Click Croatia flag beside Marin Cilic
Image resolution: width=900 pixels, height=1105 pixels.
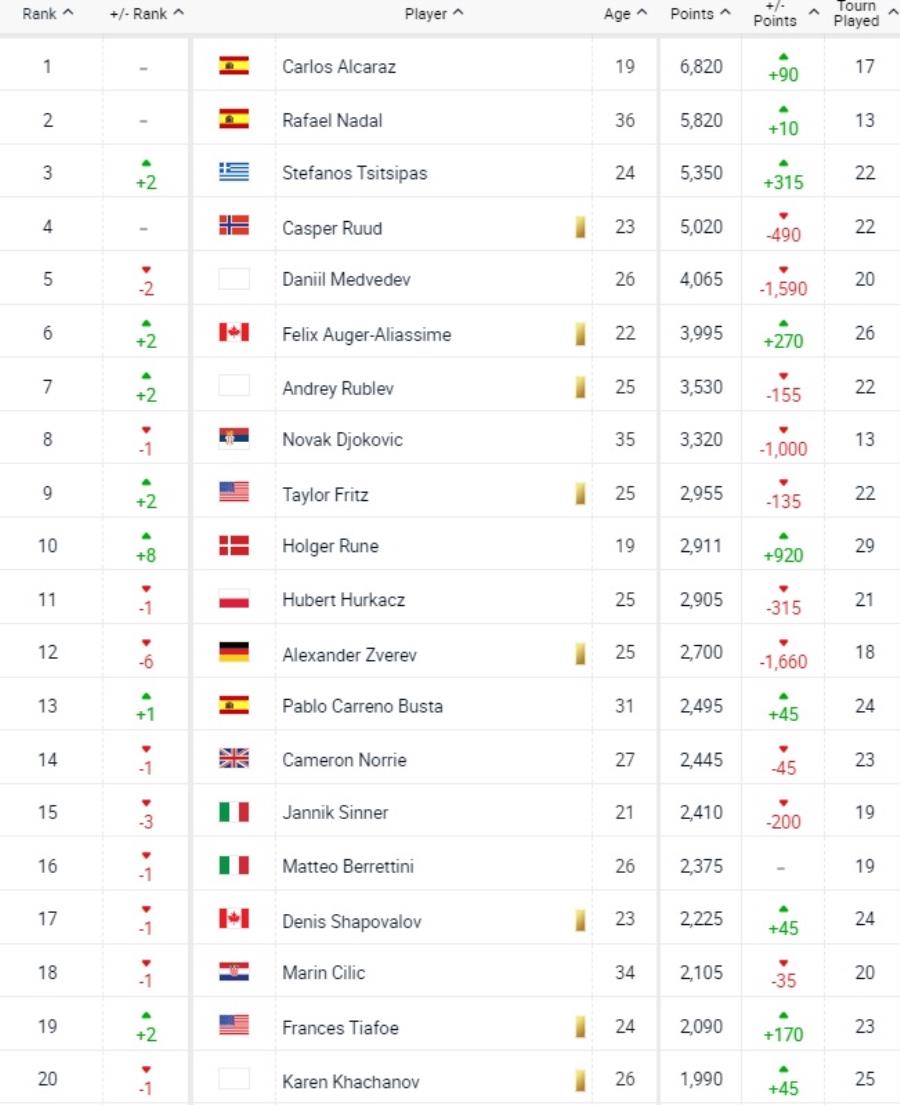pos(234,972)
